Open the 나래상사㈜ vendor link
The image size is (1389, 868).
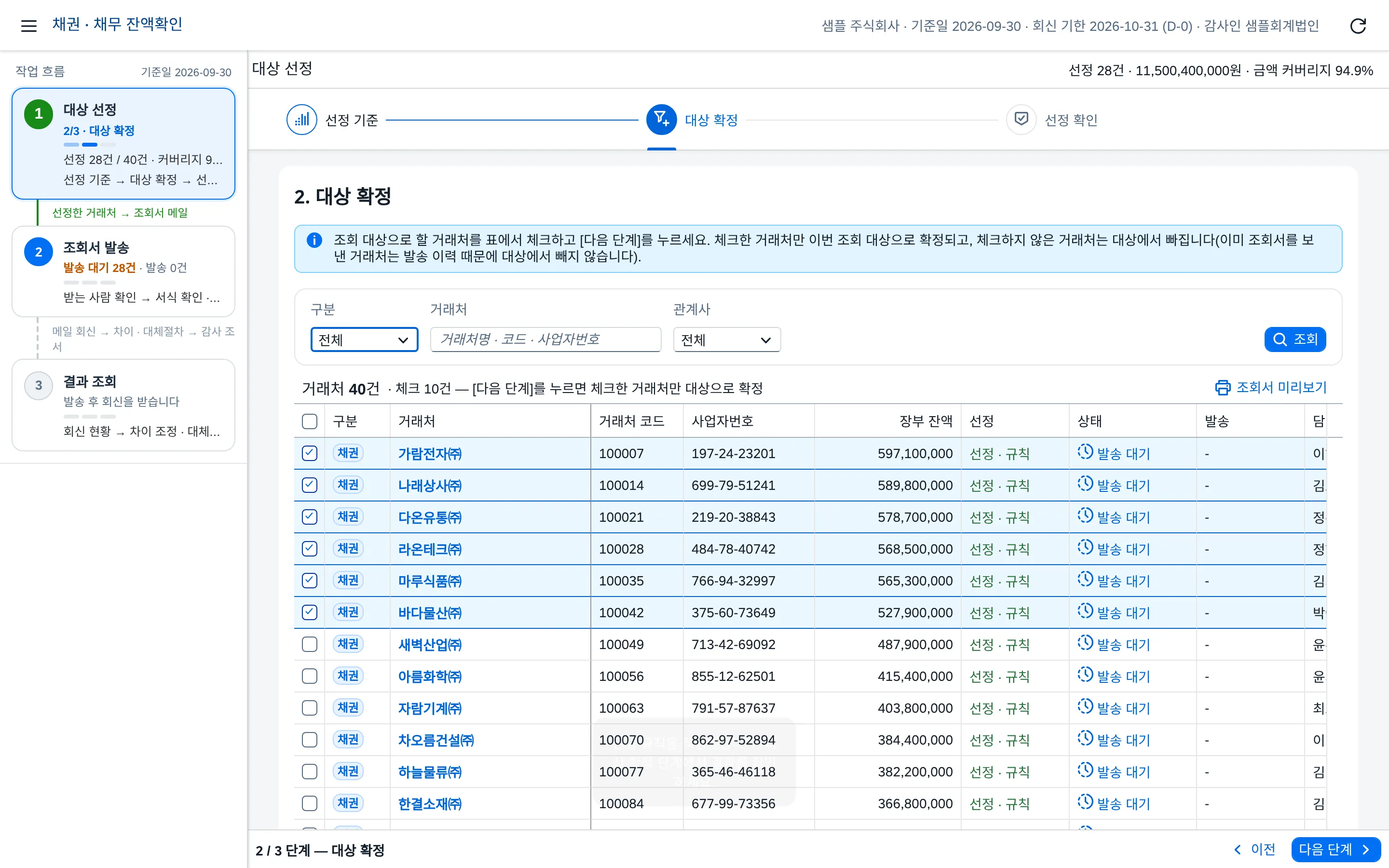pyautogui.click(x=430, y=486)
